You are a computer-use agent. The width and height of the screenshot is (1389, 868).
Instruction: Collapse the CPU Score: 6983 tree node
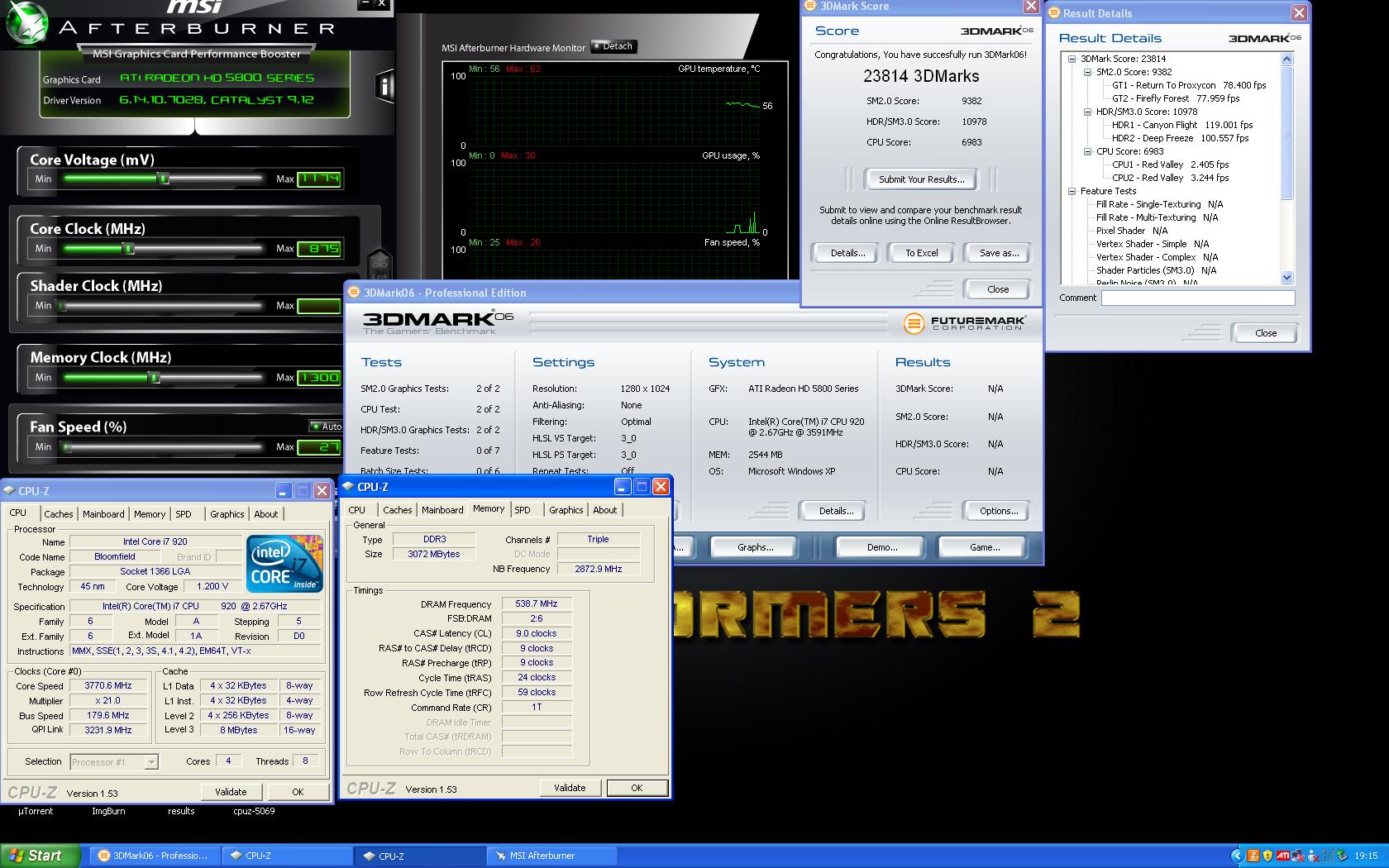1087,151
